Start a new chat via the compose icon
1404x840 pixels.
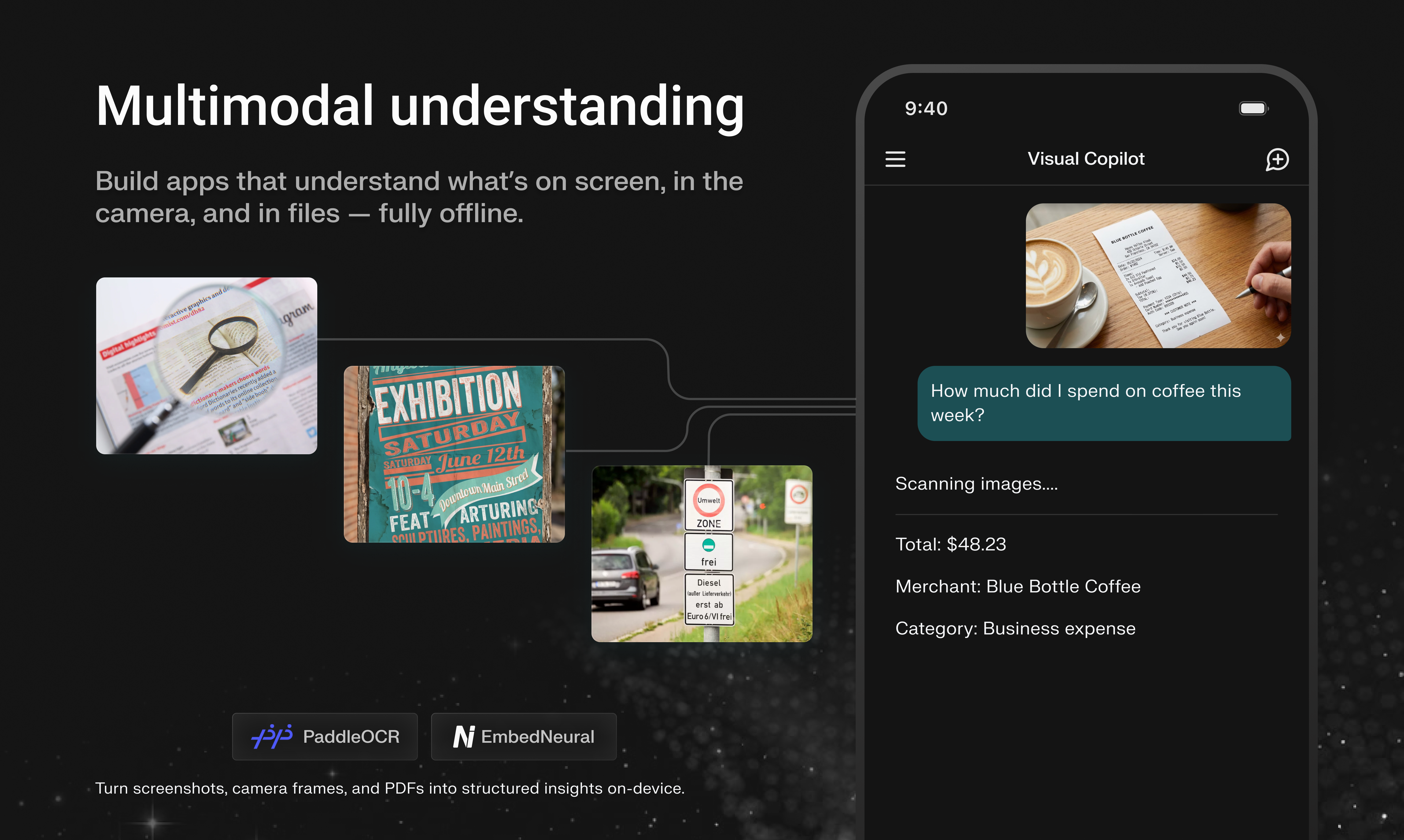click(1278, 160)
